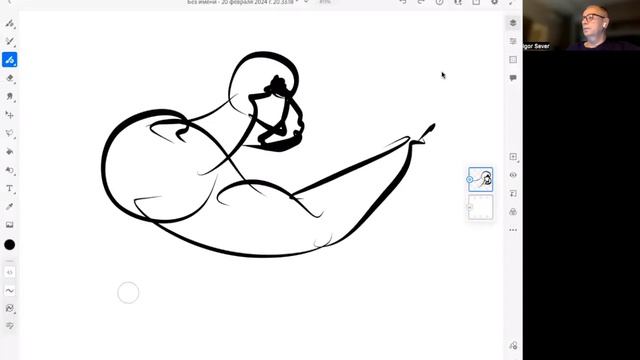Open app settings gear

pos(494,2)
